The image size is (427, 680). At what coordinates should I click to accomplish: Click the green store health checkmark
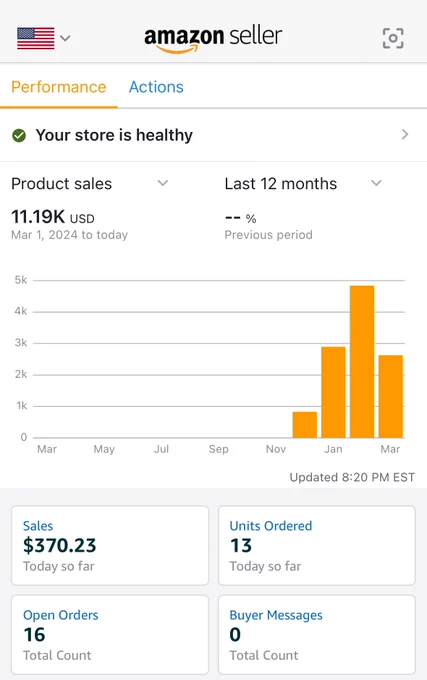[x=19, y=135]
